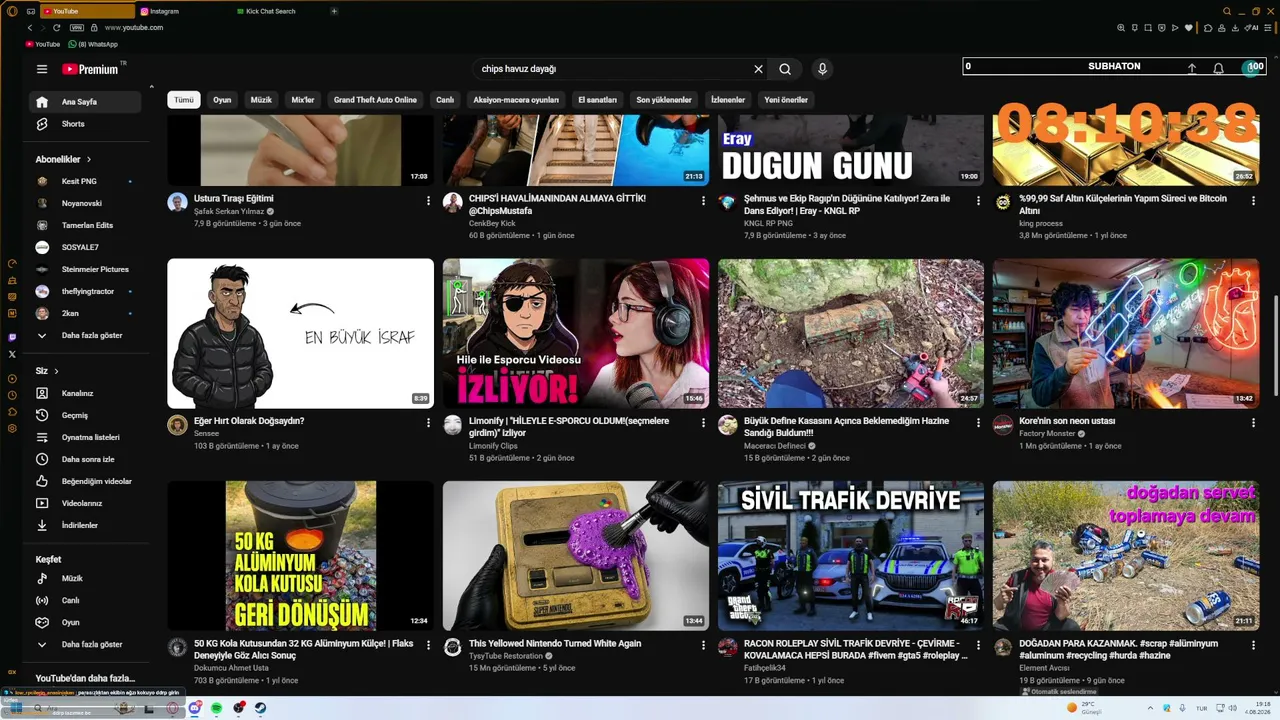Clear the search box with the X

coord(758,69)
